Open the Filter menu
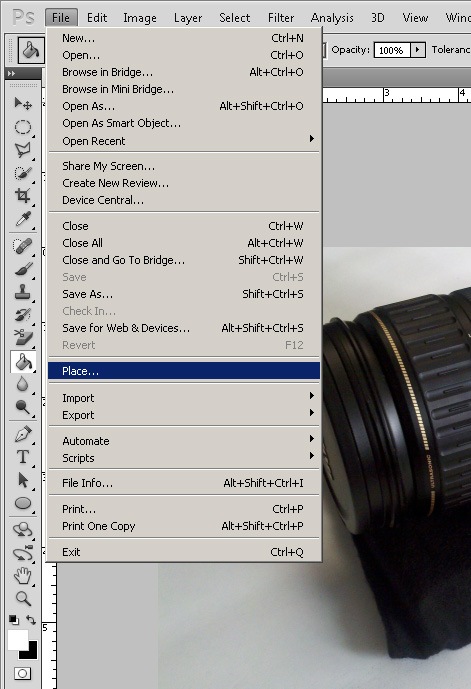 tap(281, 18)
